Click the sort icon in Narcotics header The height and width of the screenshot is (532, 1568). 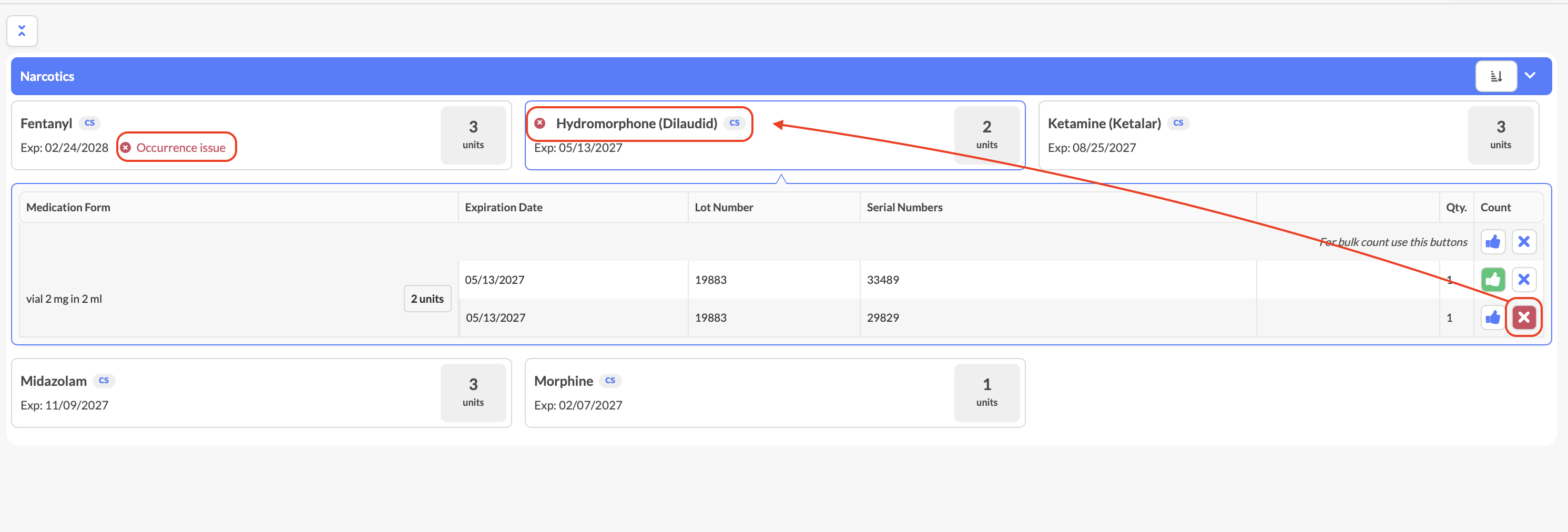pyautogui.click(x=1495, y=76)
